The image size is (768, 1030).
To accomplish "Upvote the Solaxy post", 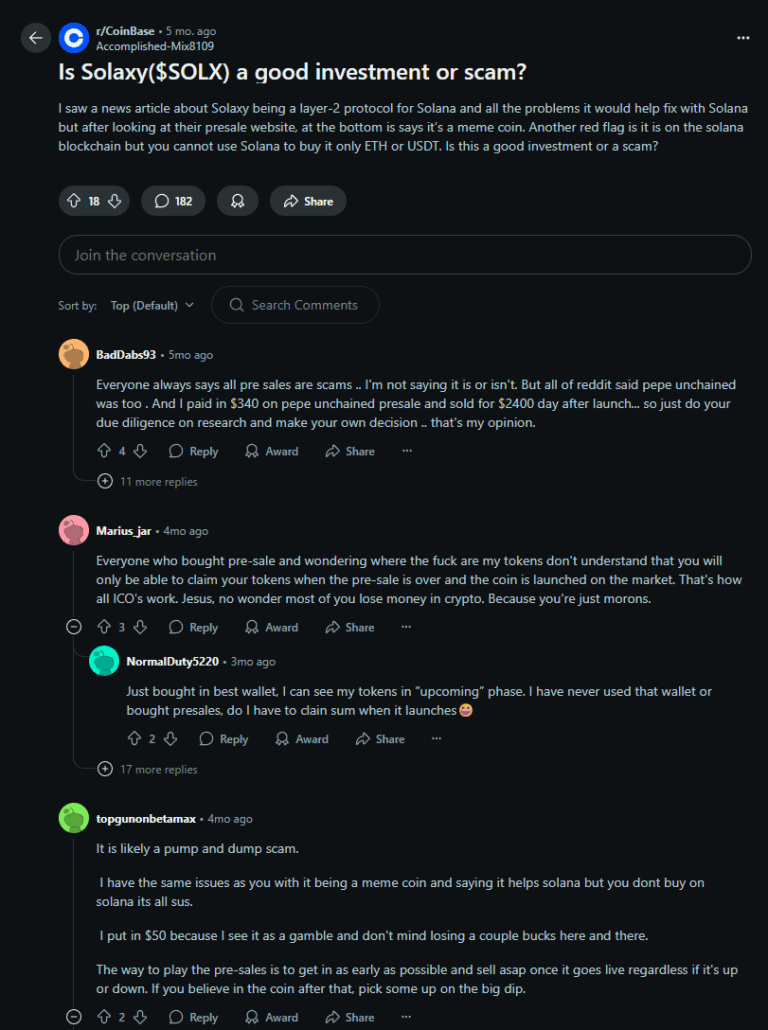I will coord(73,201).
